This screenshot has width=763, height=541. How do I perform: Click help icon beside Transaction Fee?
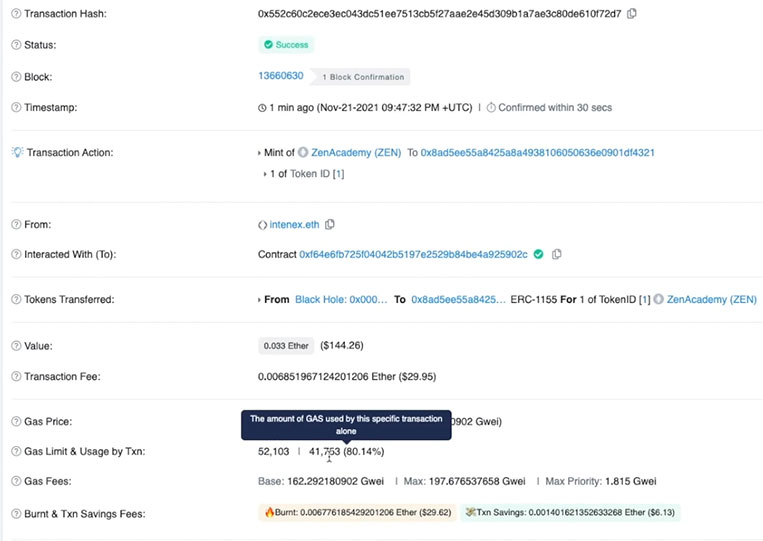tap(16, 376)
